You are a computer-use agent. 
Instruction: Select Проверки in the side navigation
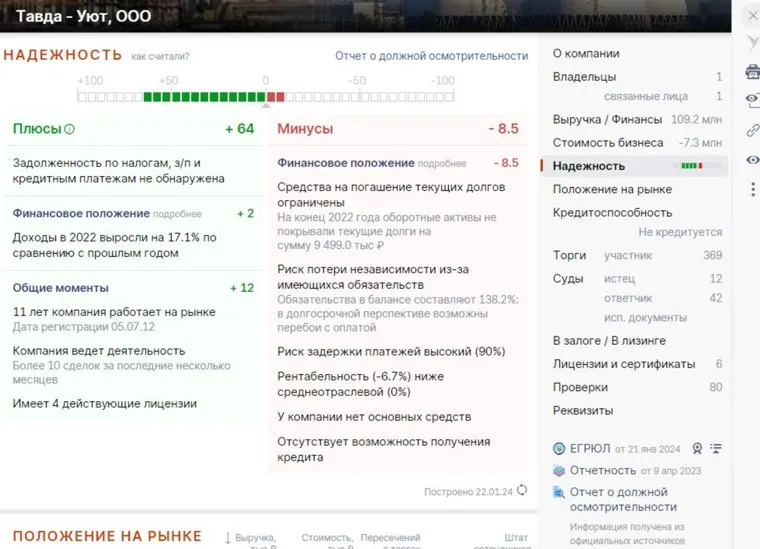coord(580,387)
